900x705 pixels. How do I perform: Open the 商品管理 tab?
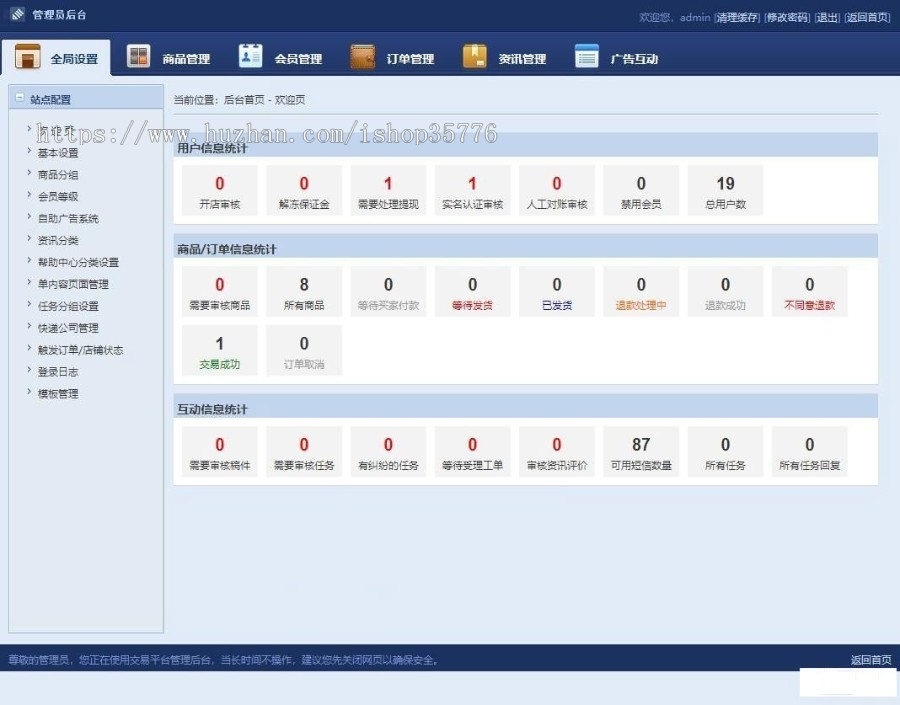pyautogui.click(x=168, y=57)
